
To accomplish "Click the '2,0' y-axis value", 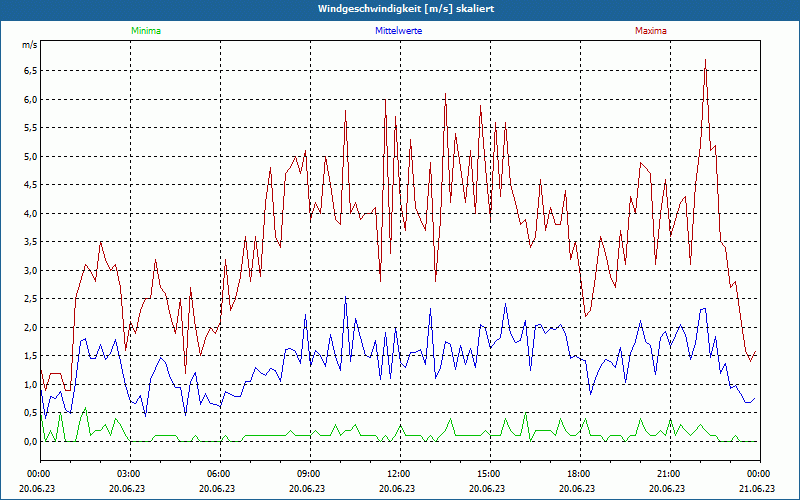I will pos(31,328).
